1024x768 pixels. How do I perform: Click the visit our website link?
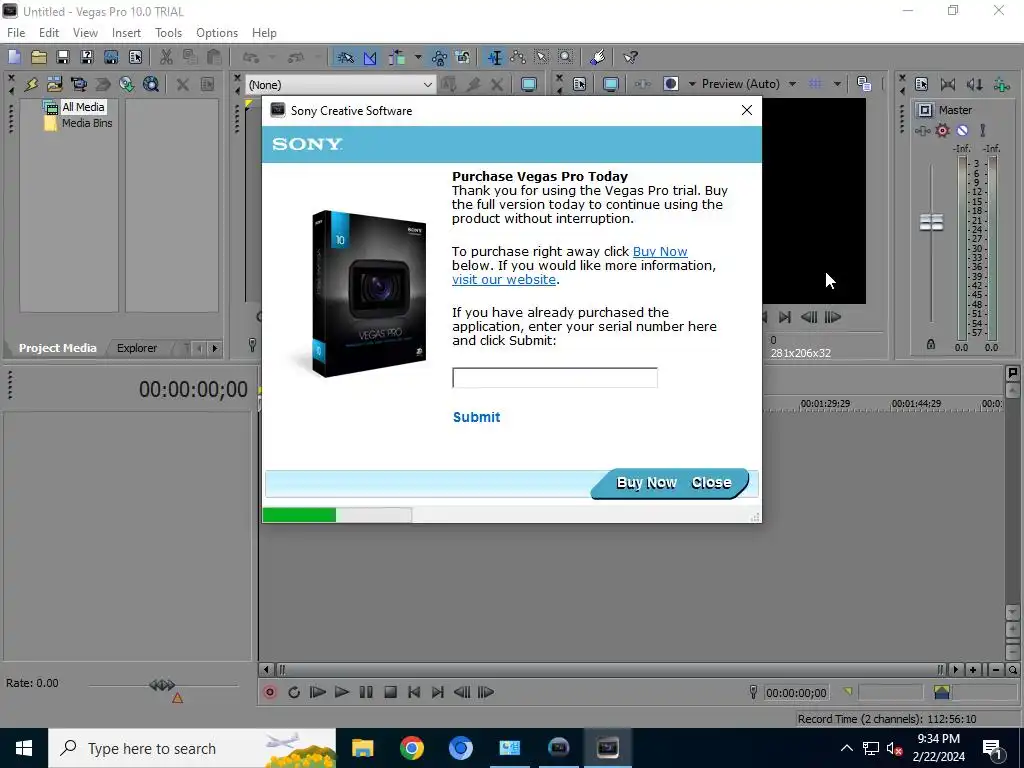(x=504, y=280)
